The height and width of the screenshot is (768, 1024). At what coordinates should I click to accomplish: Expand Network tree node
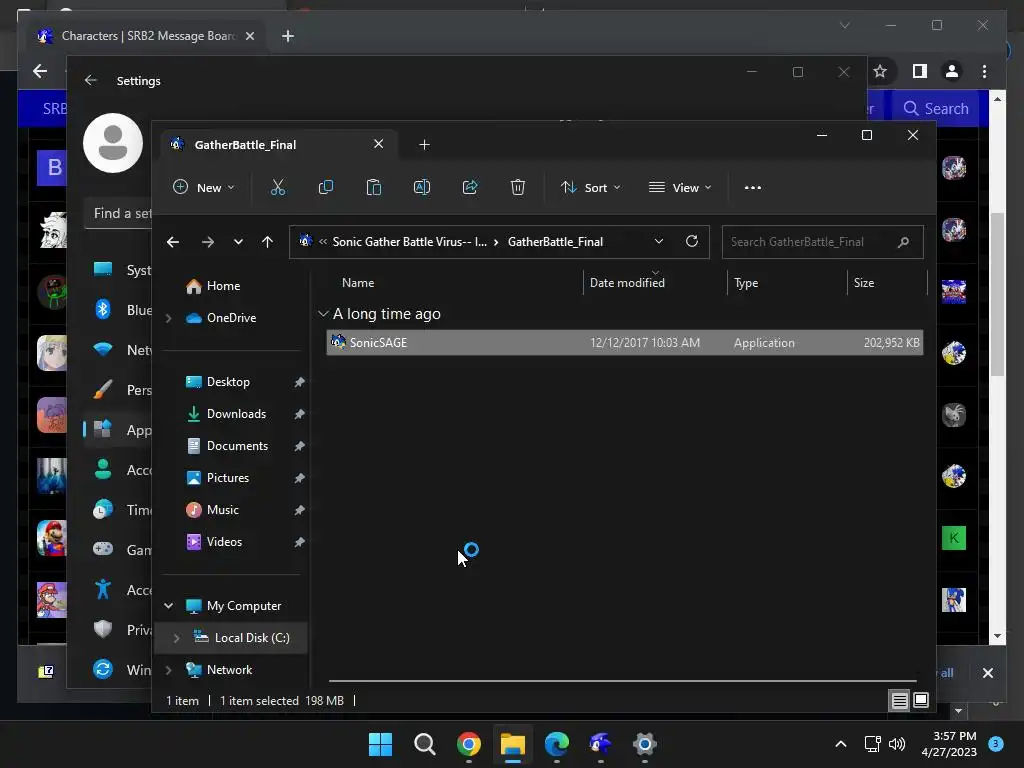[x=168, y=670]
